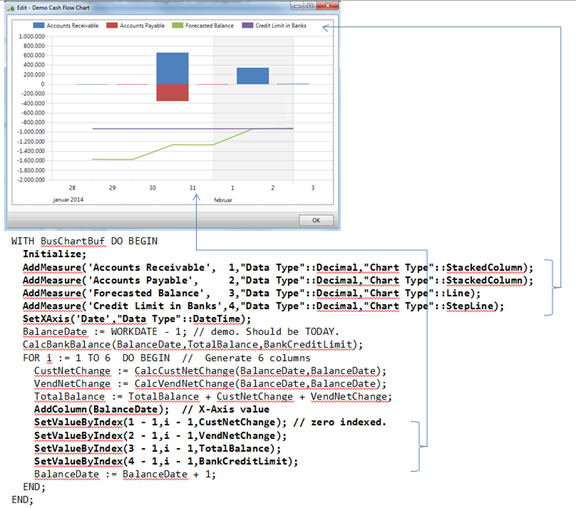576x508 pixels.
Task: Maximize the Demo Cash Flow Chart window
Action: [x=310, y=6]
